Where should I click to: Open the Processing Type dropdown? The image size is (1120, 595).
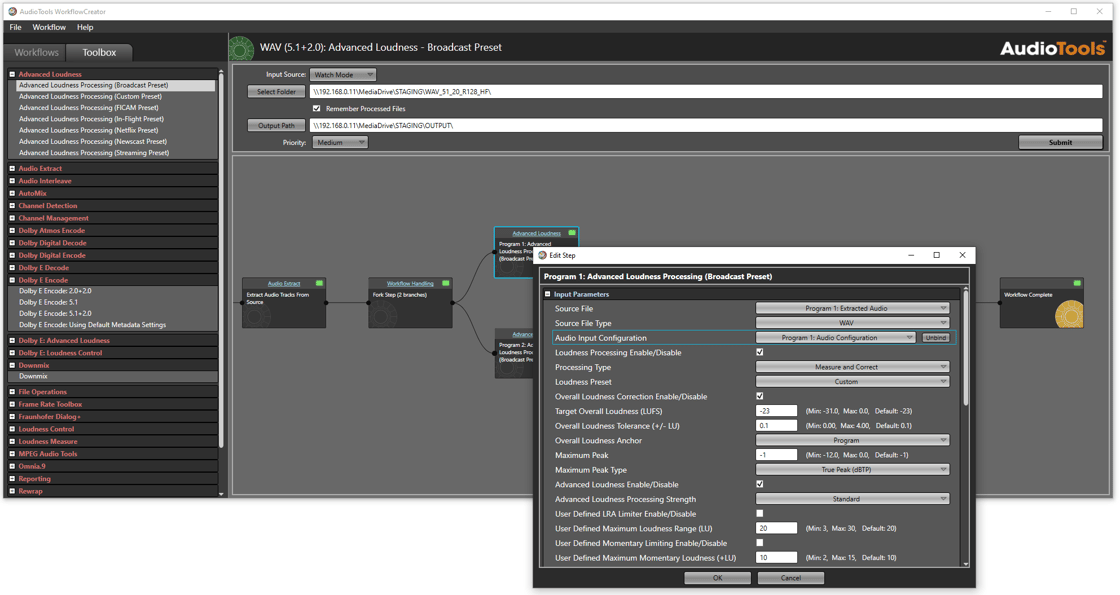click(x=852, y=367)
